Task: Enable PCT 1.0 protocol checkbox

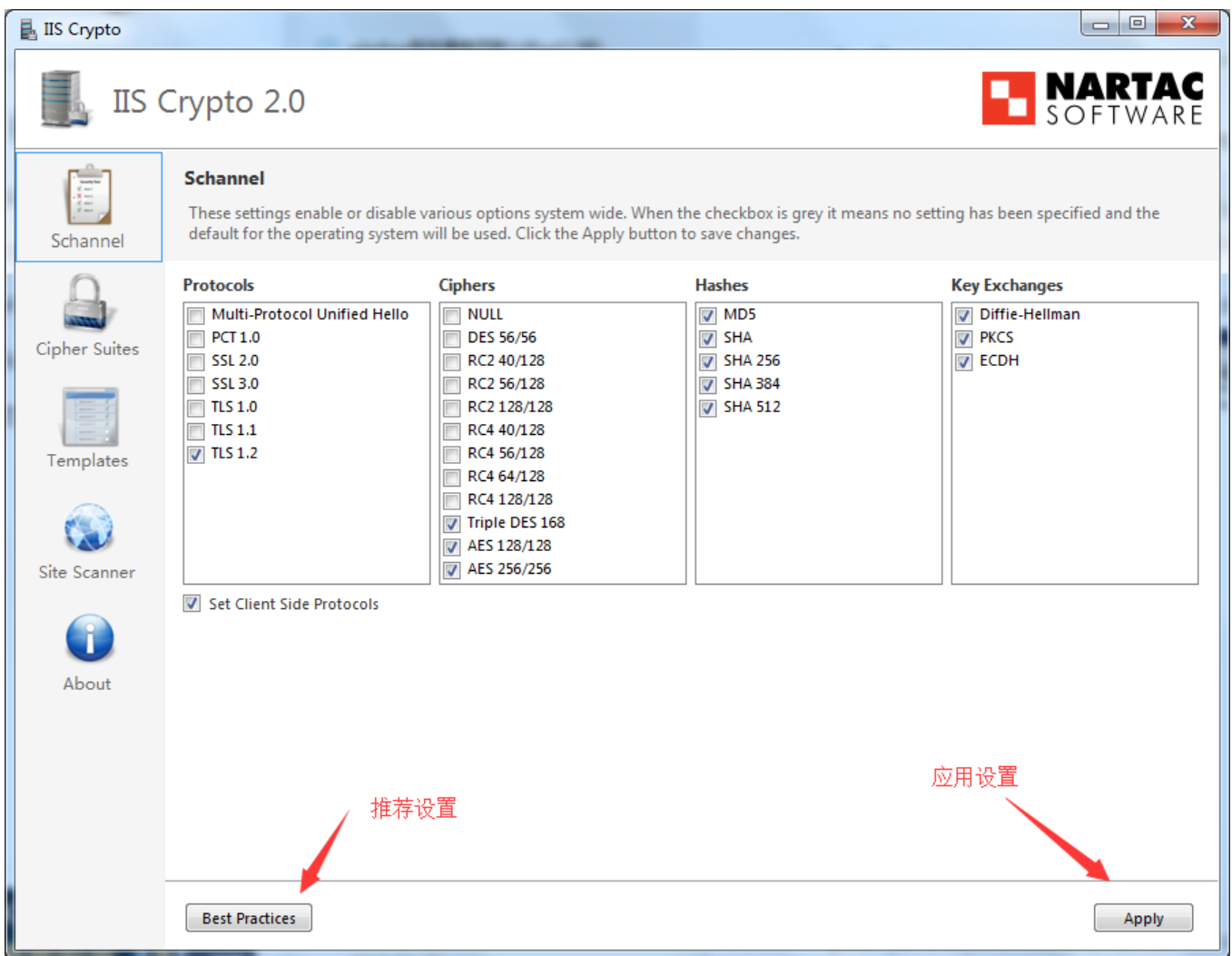Action: click(195, 339)
